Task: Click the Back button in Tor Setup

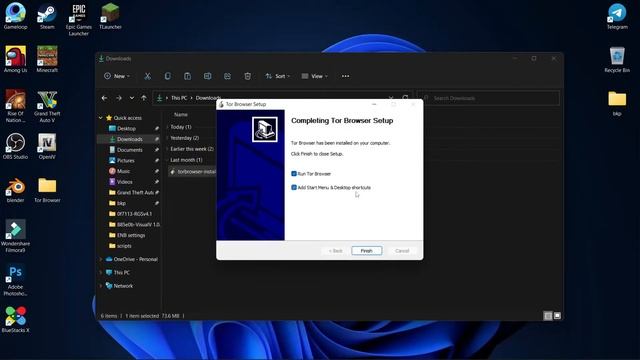Action: [336, 251]
